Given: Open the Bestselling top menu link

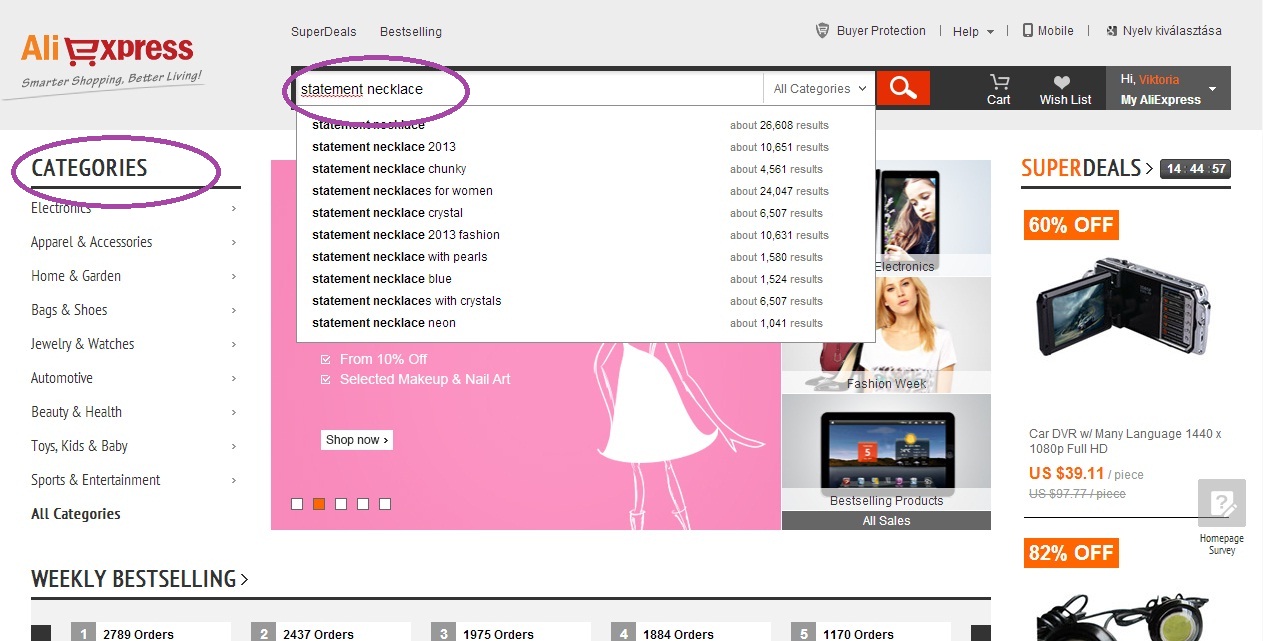Looking at the screenshot, I should 411,31.
